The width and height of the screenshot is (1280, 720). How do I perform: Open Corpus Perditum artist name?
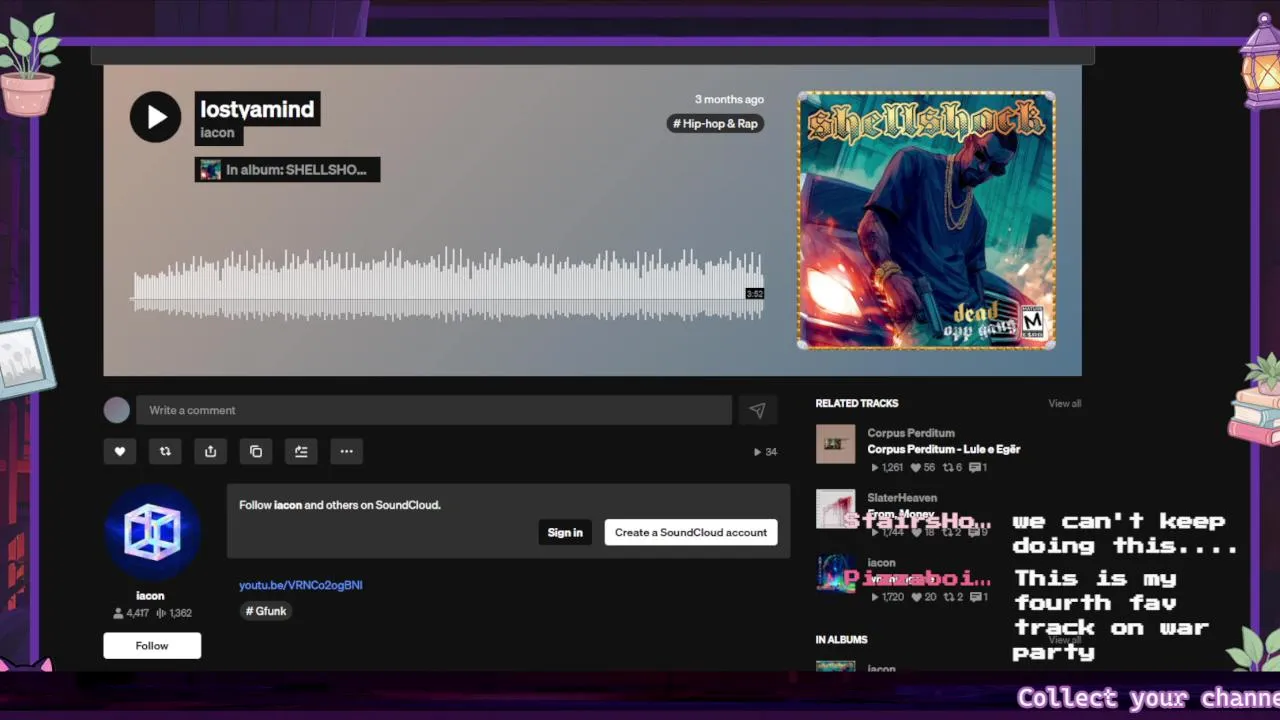pyautogui.click(x=911, y=433)
